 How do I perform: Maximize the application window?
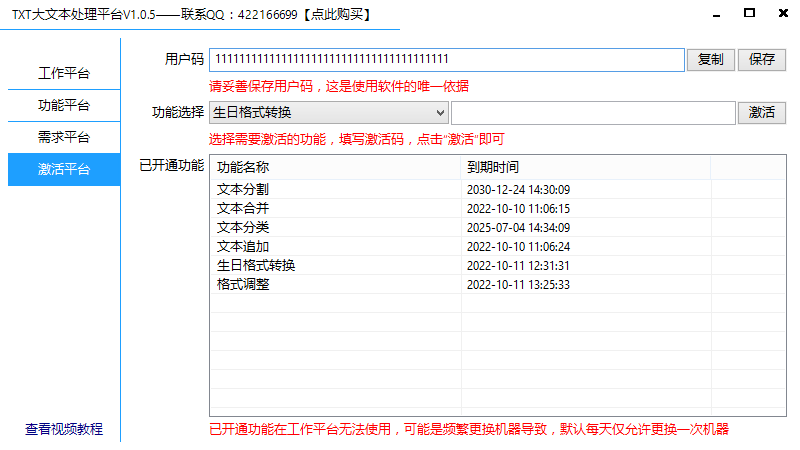point(749,13)
